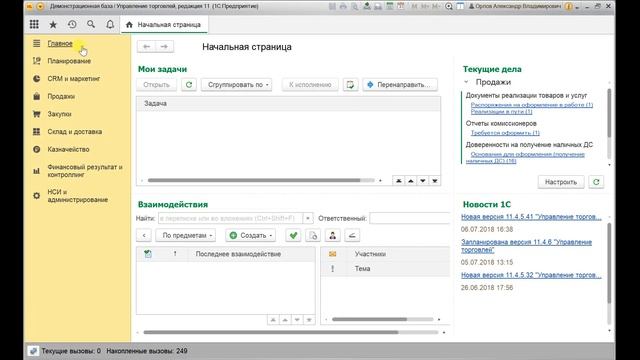Click the Планирование section icon
Screen dimensions: 640x360
[x=37, y=61]
